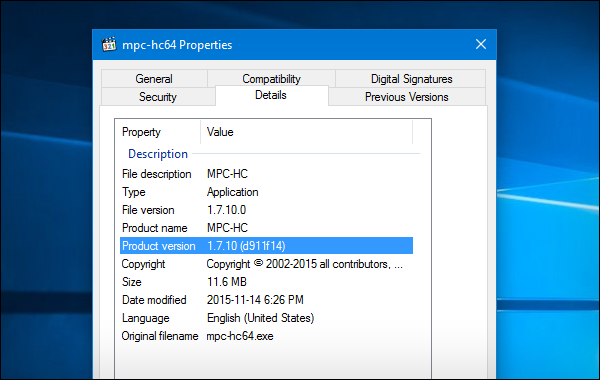Viewport: 600px width, 380px height.
Task: Click the Copyright 2002-2015 all contributors value
Action: pyautogui.click(x=305, y=264)
